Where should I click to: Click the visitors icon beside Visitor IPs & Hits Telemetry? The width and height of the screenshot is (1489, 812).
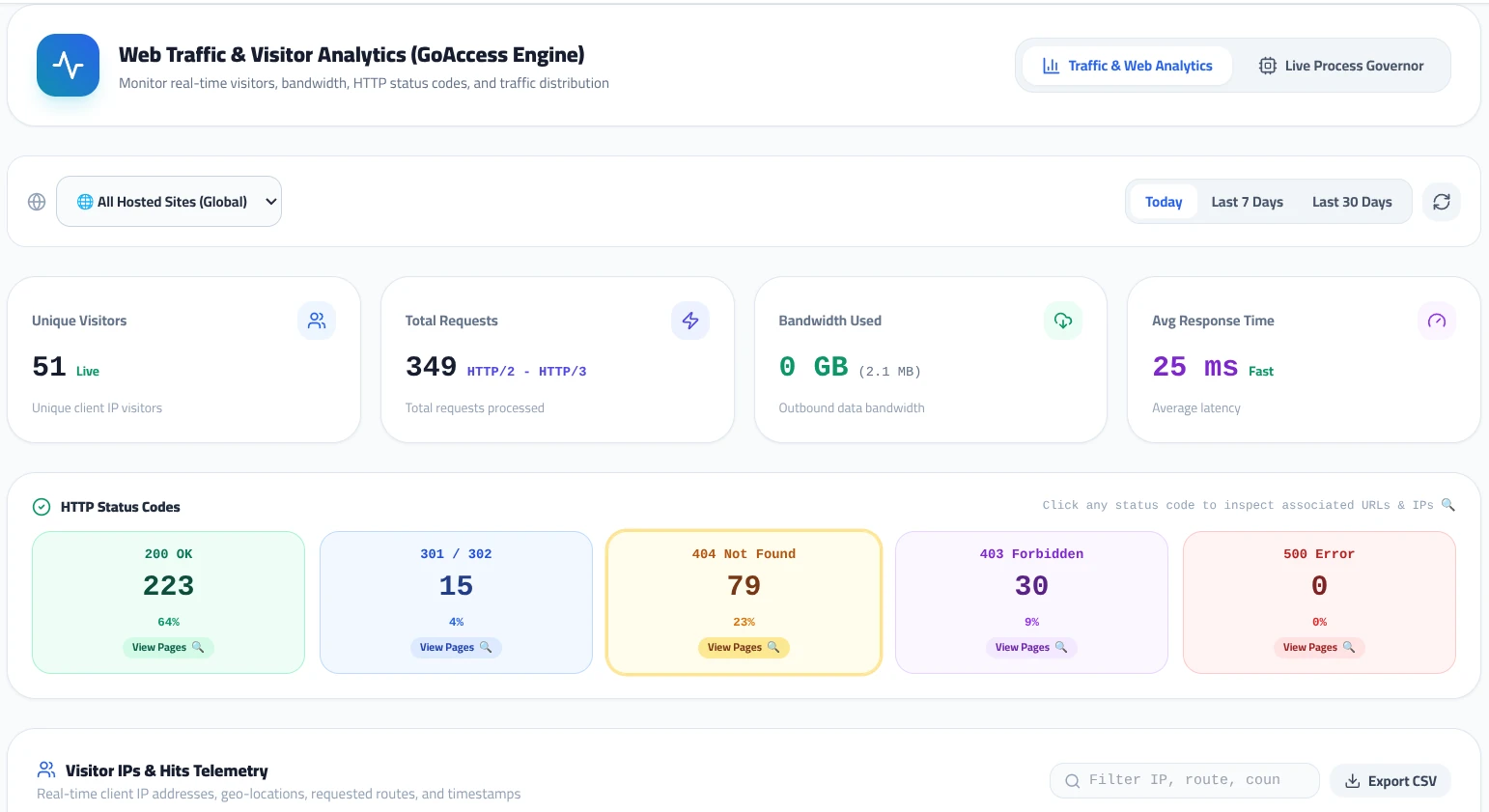pos(46,770)
